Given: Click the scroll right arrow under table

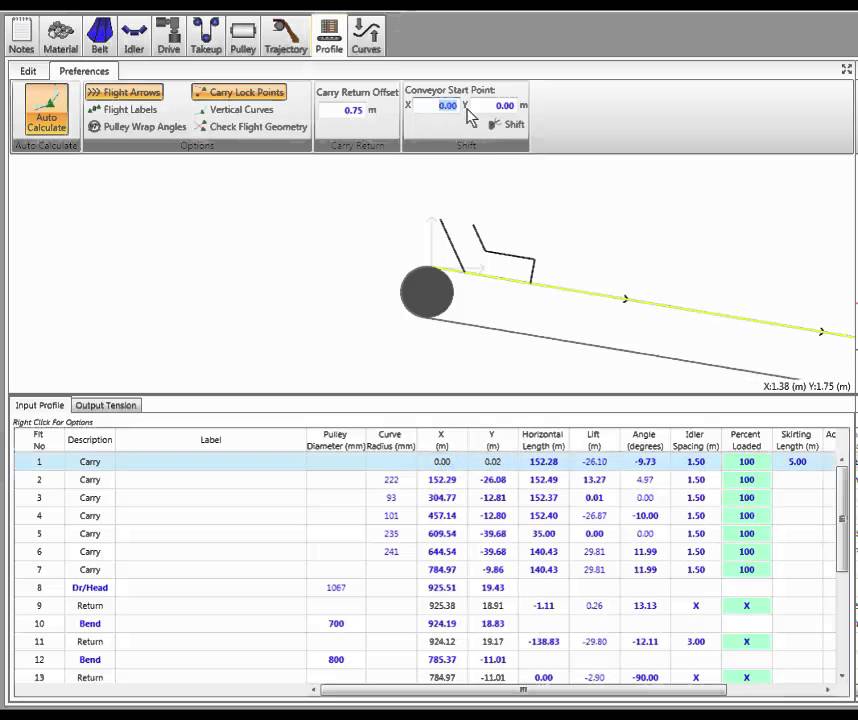Looking at the screenshot, I should point(828,690).
